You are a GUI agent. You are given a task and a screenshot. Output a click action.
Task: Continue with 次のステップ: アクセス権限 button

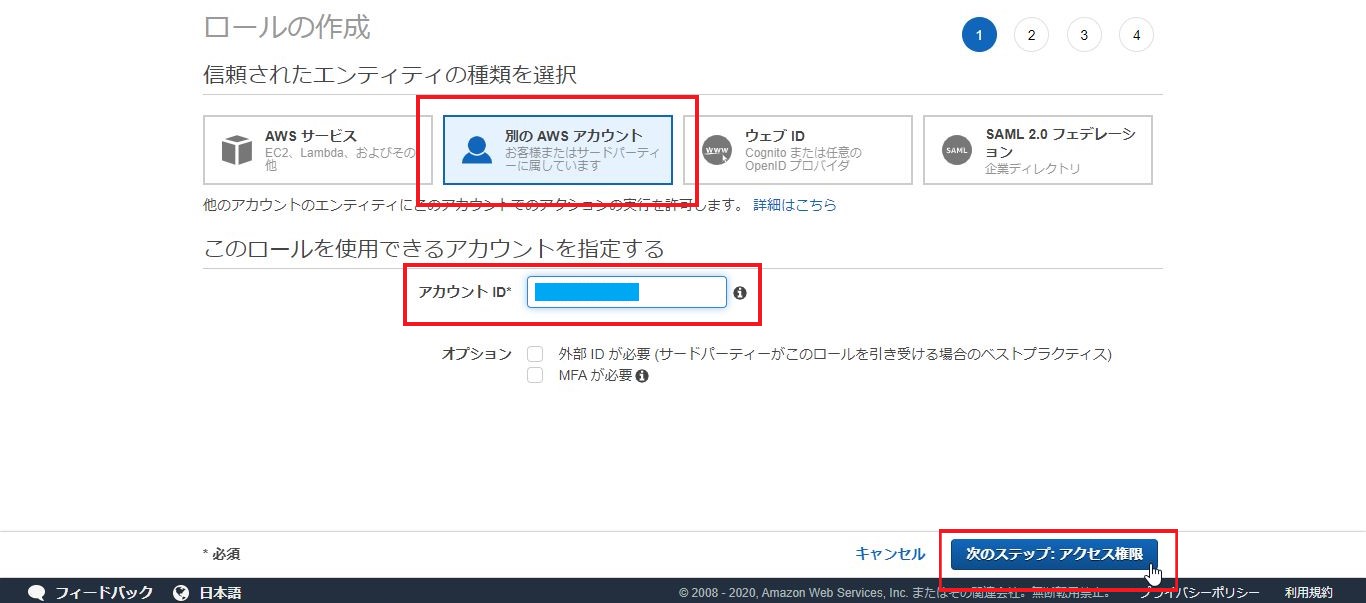coord(1054,554)
